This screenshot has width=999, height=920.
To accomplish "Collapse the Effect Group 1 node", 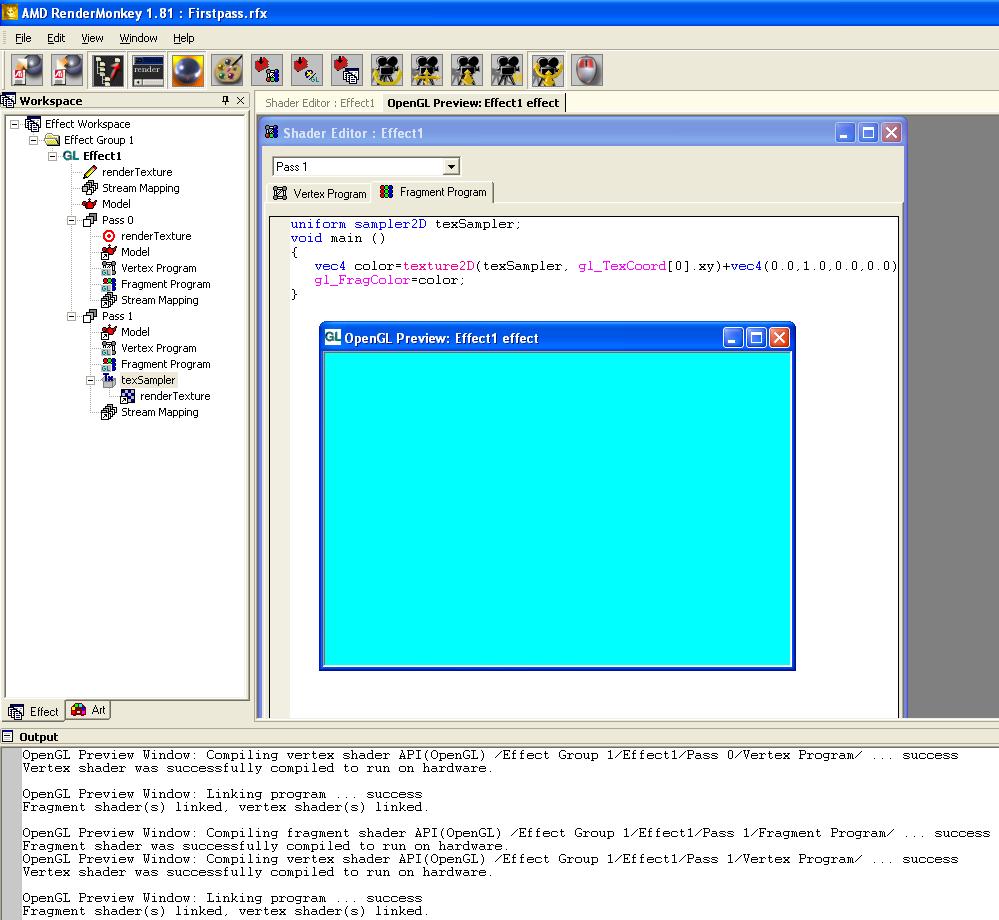I will point(34,140).
